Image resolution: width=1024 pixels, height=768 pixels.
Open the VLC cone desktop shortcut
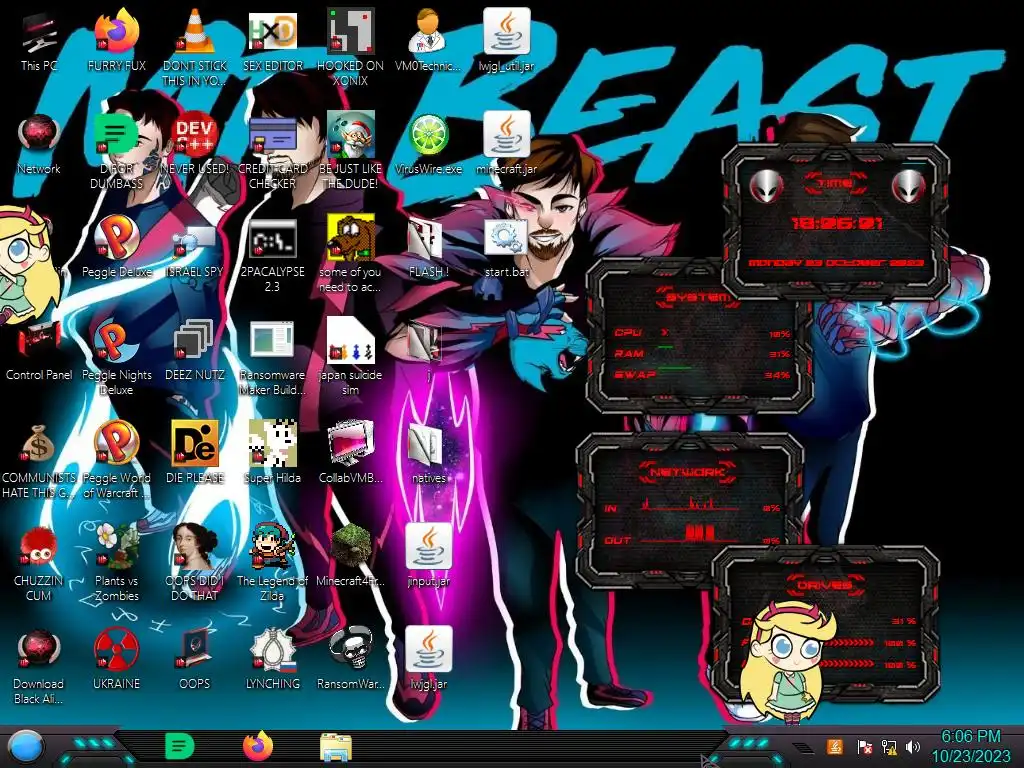[x=195, y=48]
